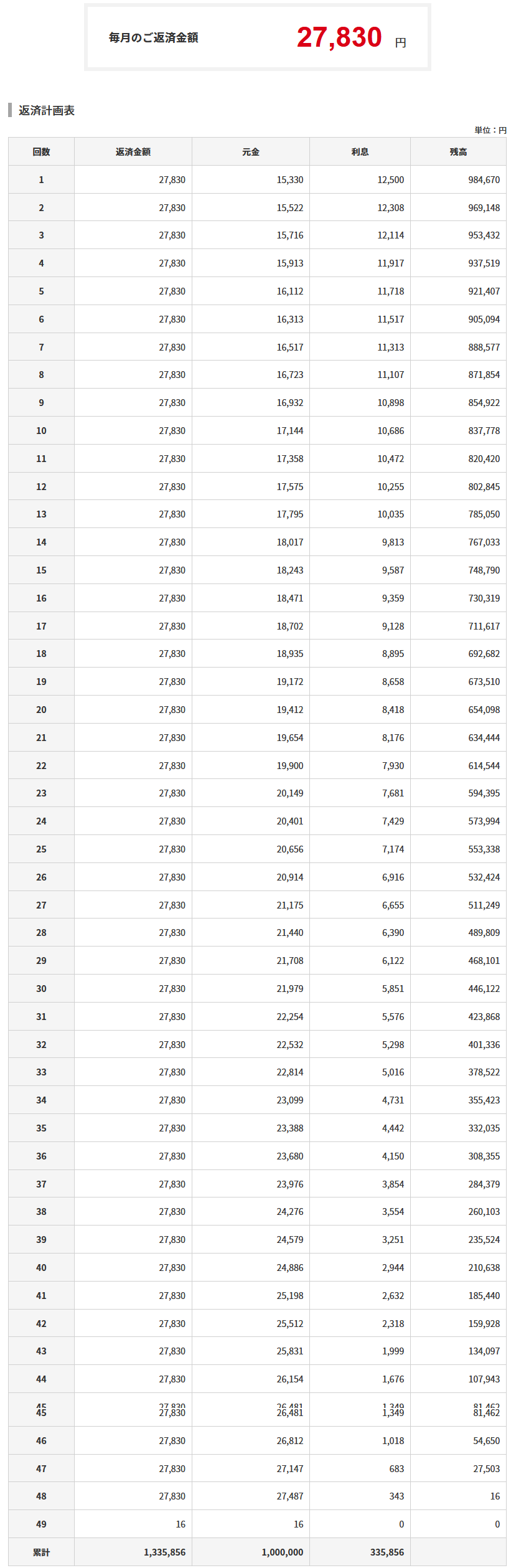This screenshot has height=1568, width=511.
Task: Click the 返済計画表 section heading
Action: tap(47, 111)
